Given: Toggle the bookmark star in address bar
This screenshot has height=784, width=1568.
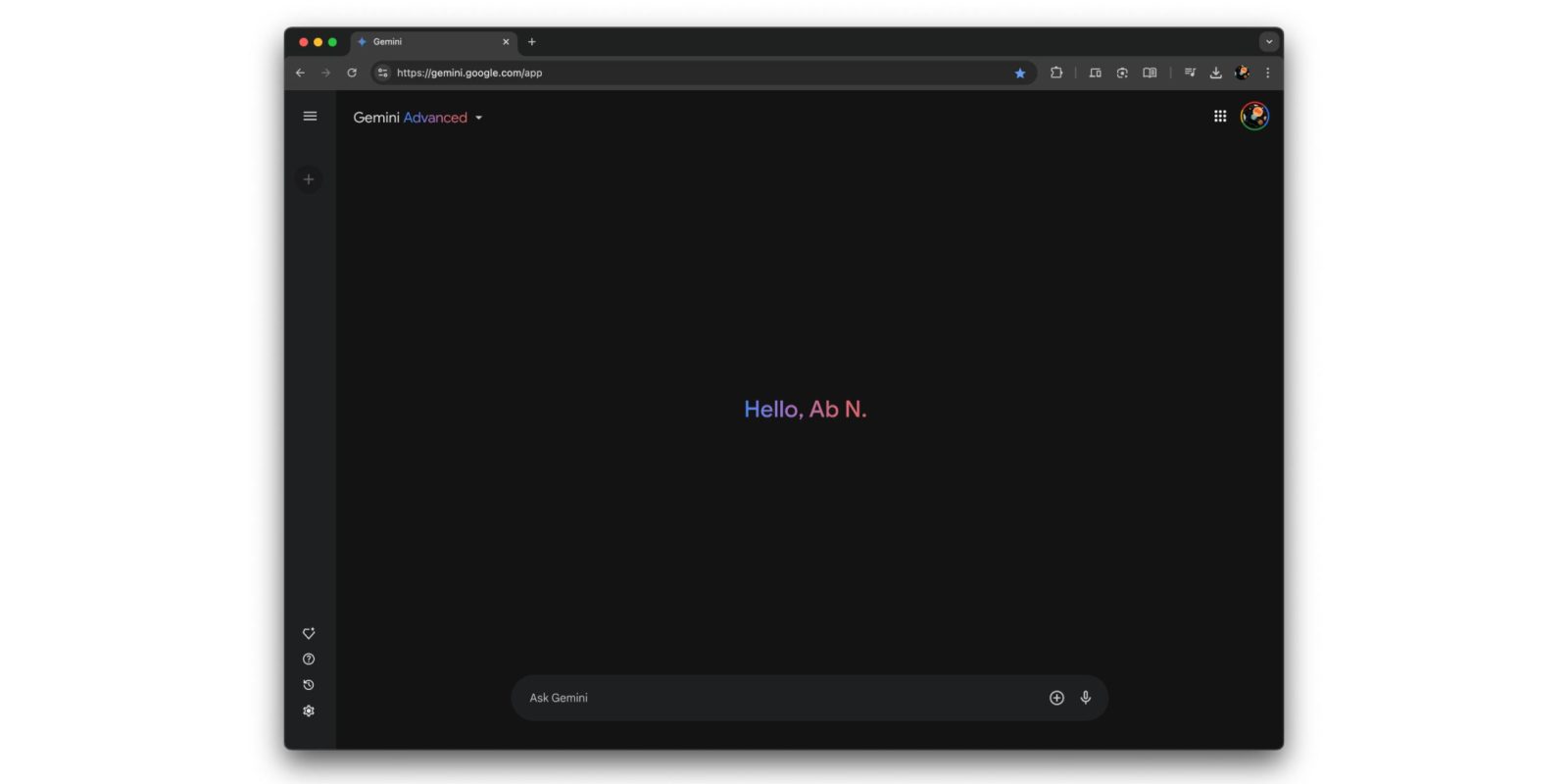Looking at the screenshot, I should (1020, 73).
